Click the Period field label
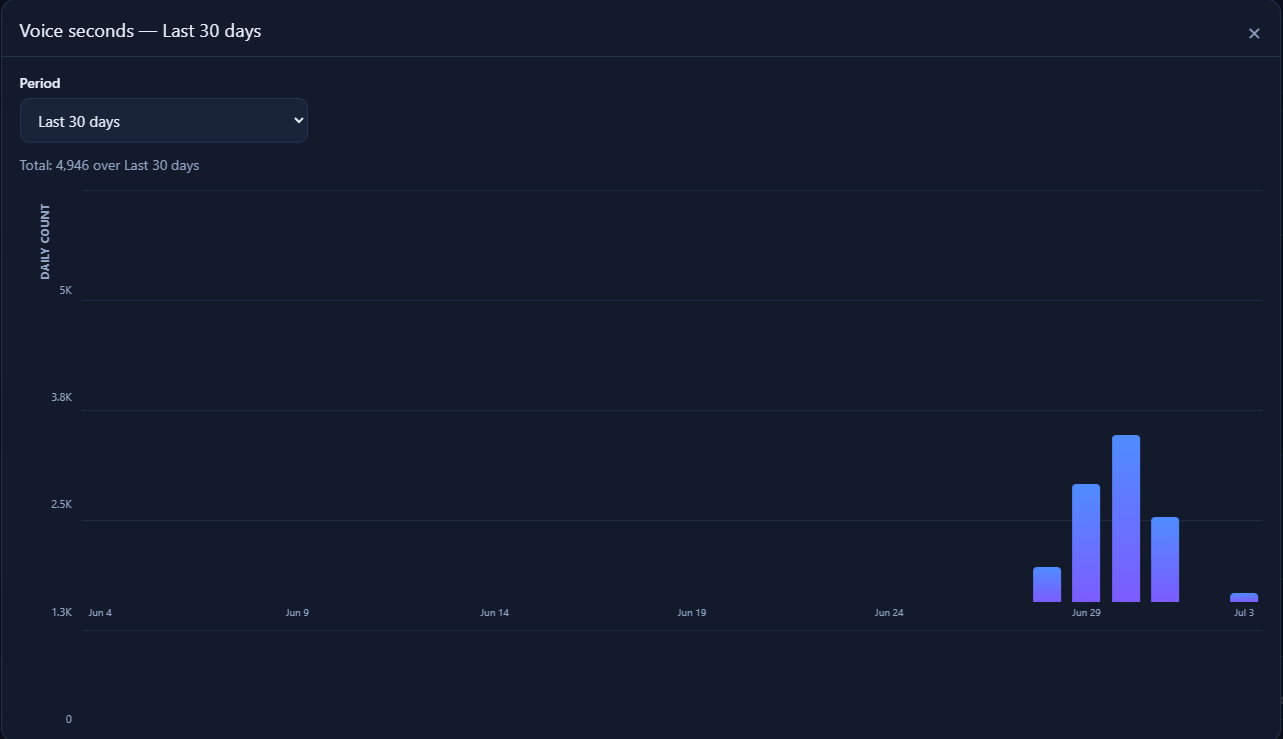The image size is (1283, 739). (x=40, y=83)
